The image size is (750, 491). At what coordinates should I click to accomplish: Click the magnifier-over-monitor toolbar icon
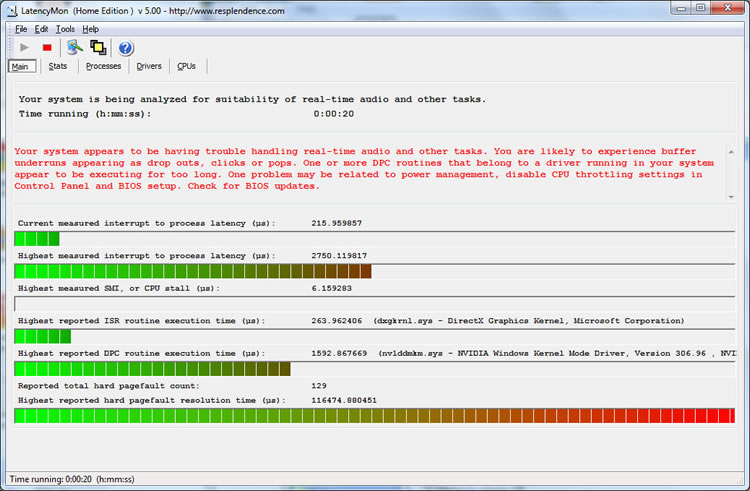(75, 47)
